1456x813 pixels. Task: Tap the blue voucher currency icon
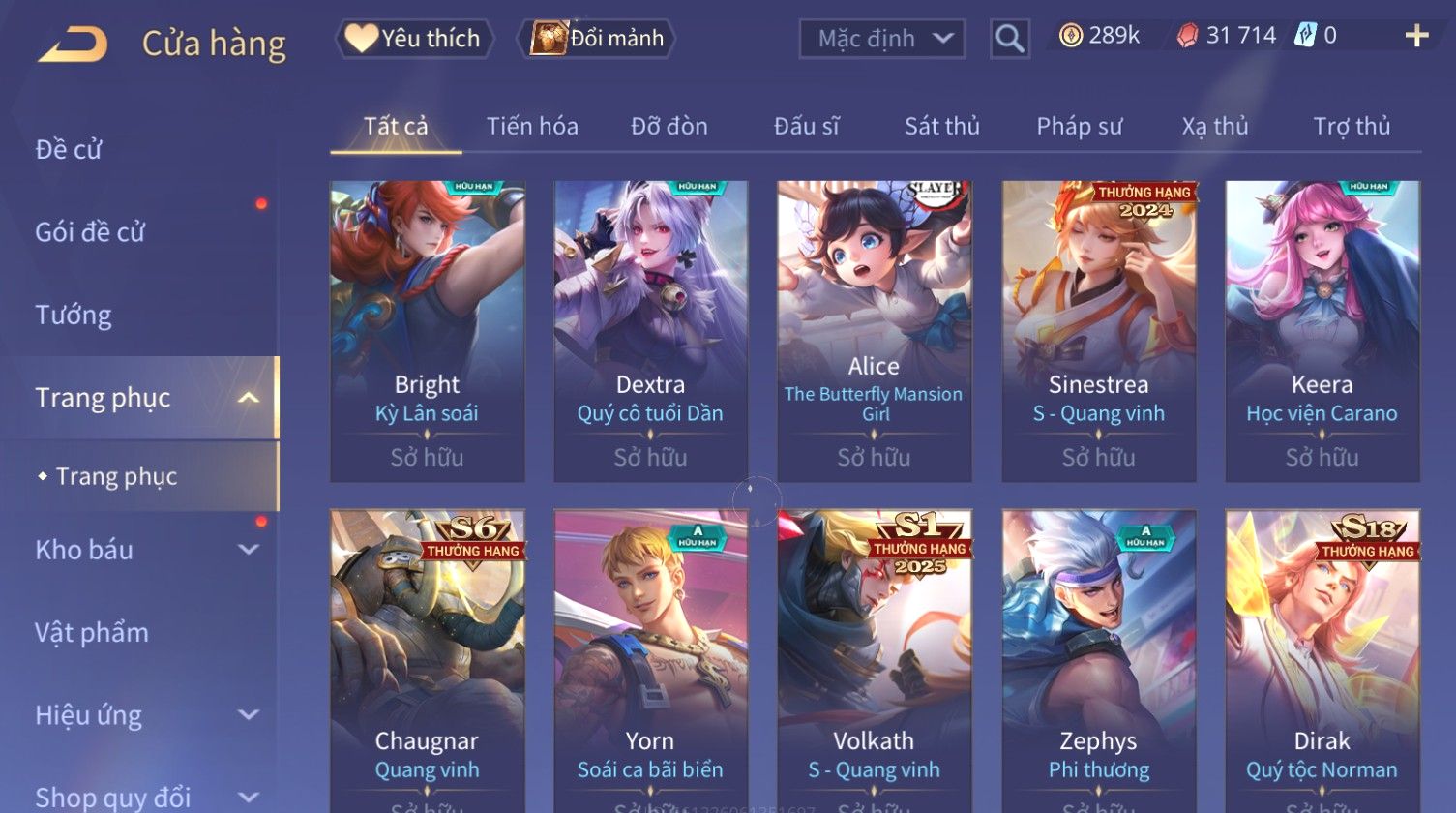coord(1305,36)
